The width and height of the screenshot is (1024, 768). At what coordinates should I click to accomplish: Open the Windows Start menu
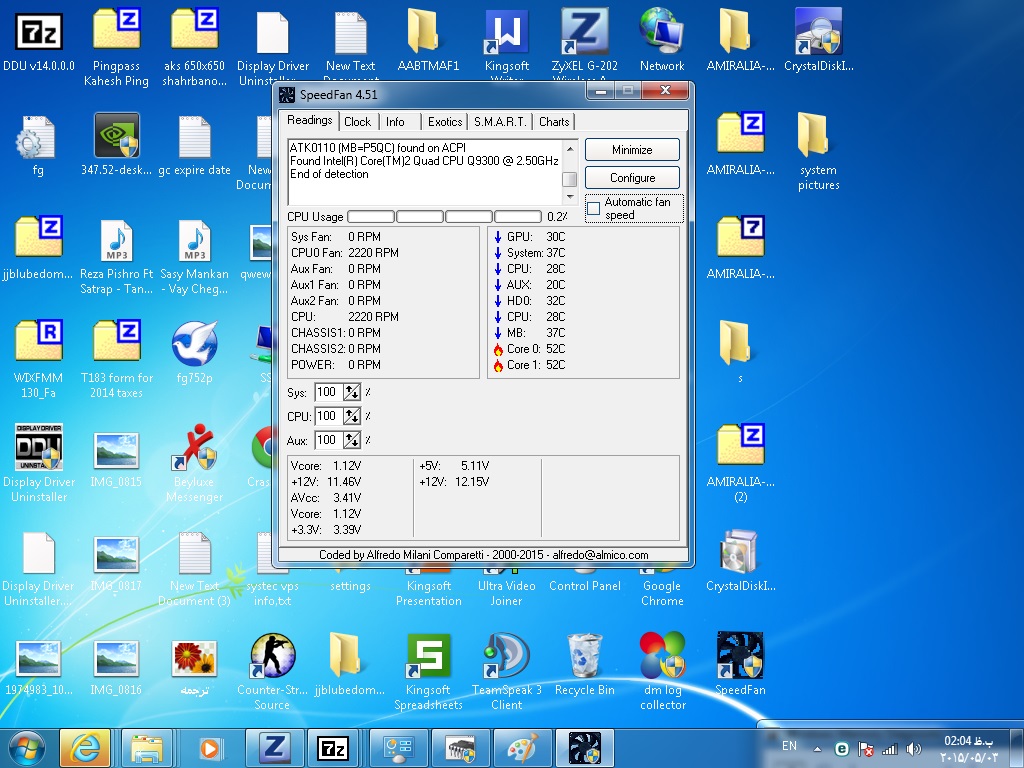(x=27, y=748)
